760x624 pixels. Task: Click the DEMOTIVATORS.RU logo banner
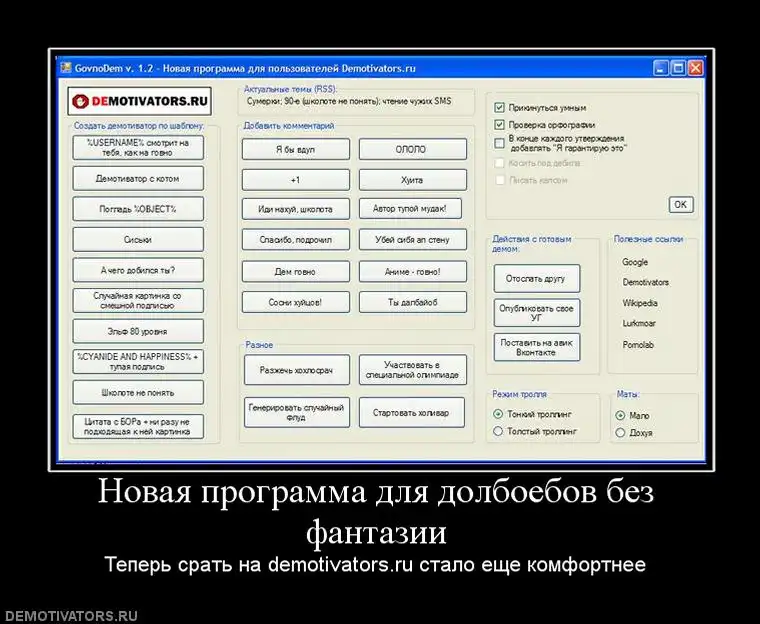pos(137,101)
